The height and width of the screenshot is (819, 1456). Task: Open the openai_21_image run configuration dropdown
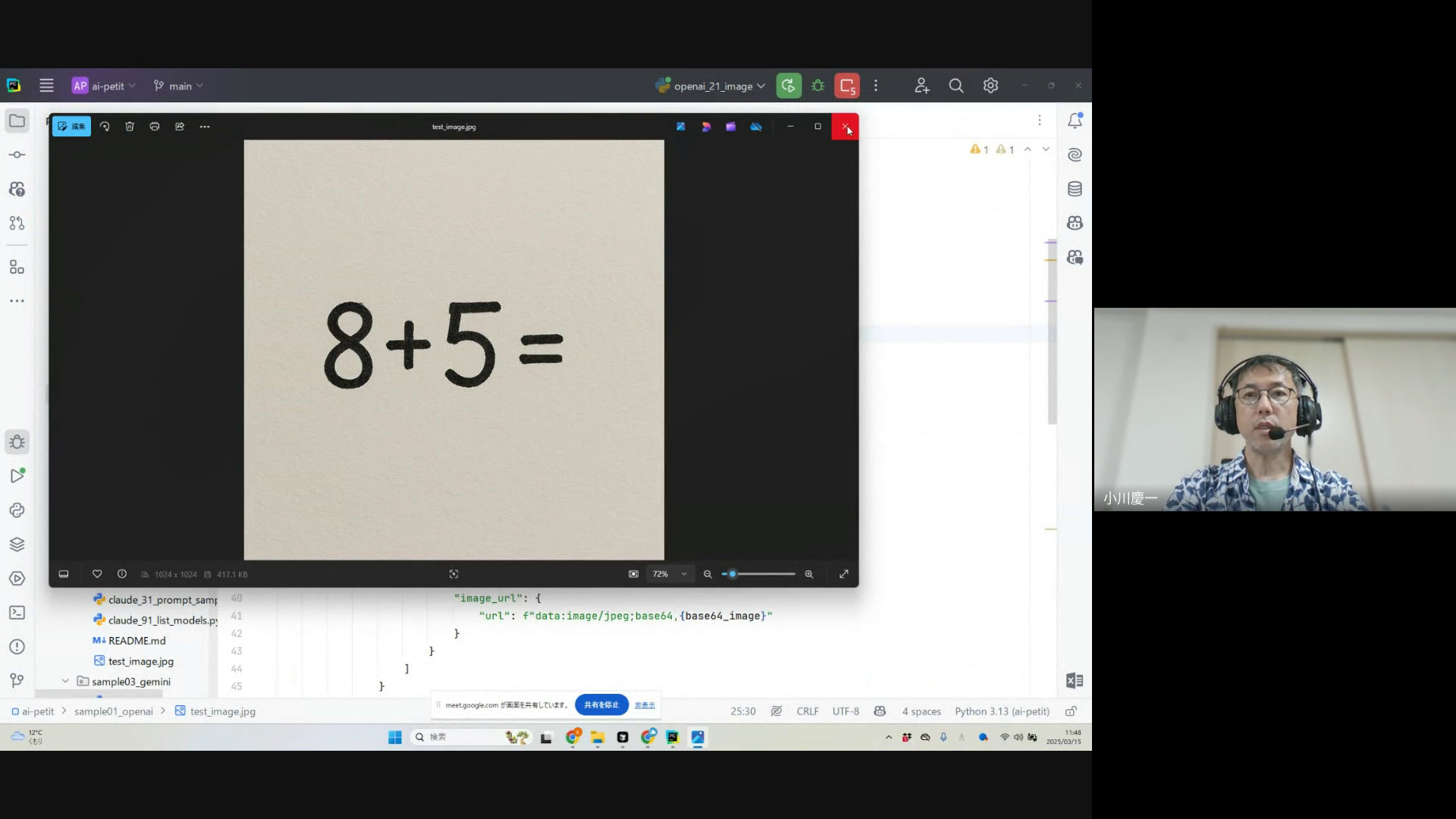[713, 86]
